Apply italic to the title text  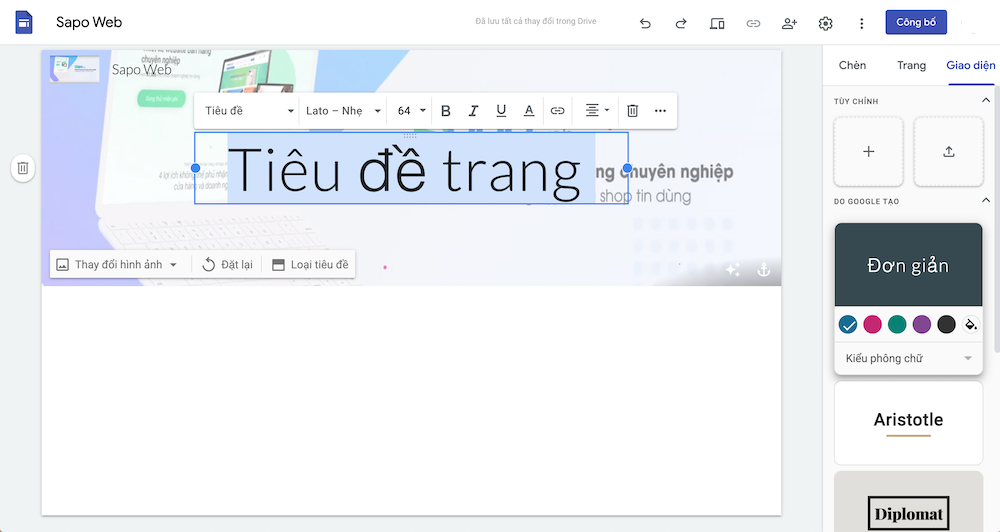[x=473, y=111]
